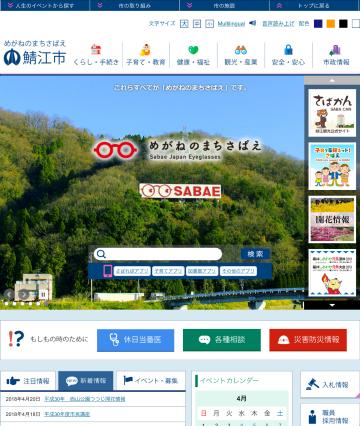The height and width of the screenshot is (426, 360).
Task: Open 職員採用情報 recruitment button
Action: [x=330, y=415]
